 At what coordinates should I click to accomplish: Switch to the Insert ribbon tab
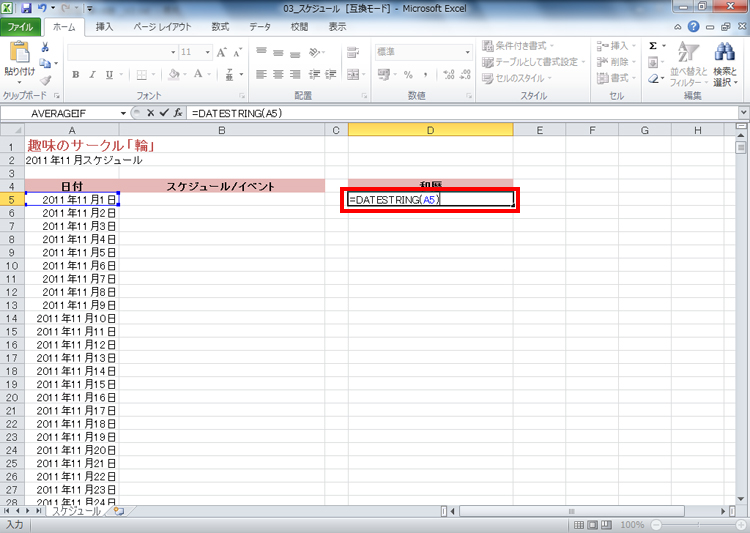104,27
